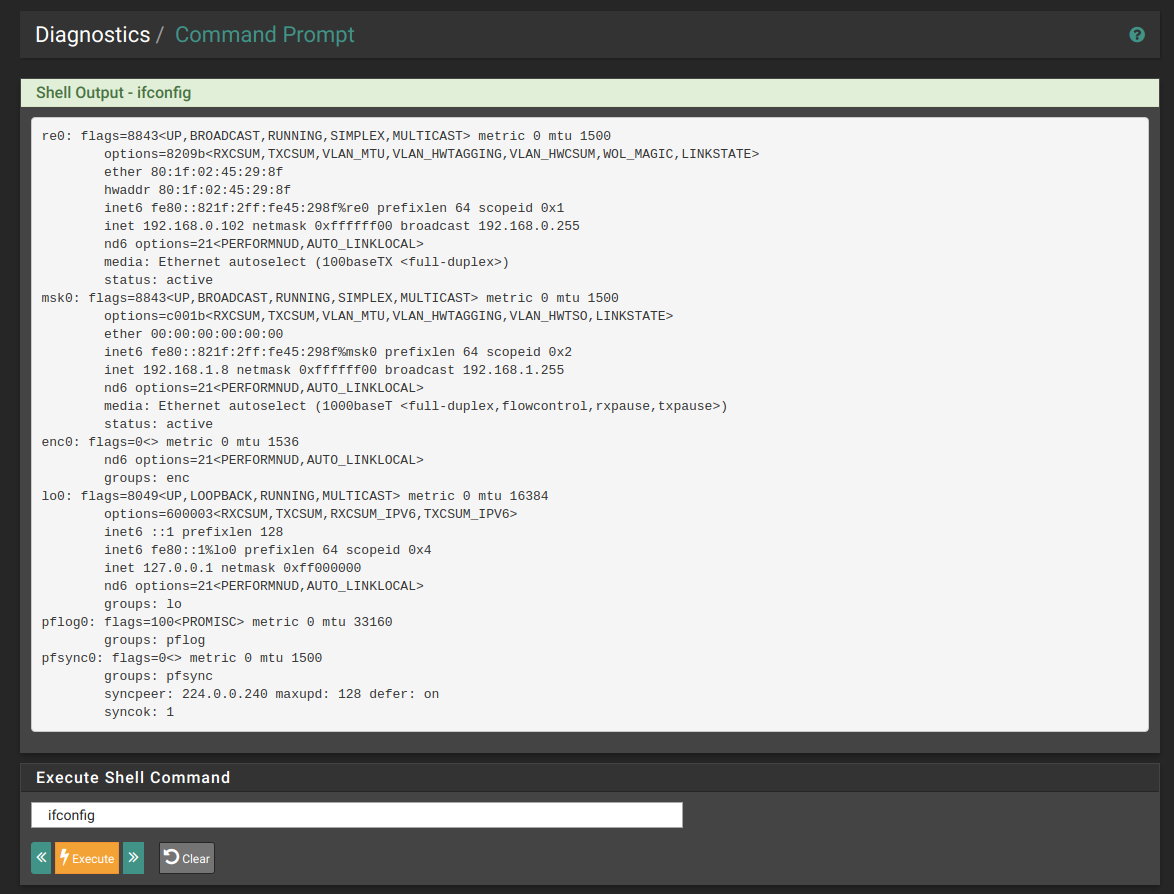Click the Diagnostics breadcrumb
1174x894 pixels.
point(92,35)
